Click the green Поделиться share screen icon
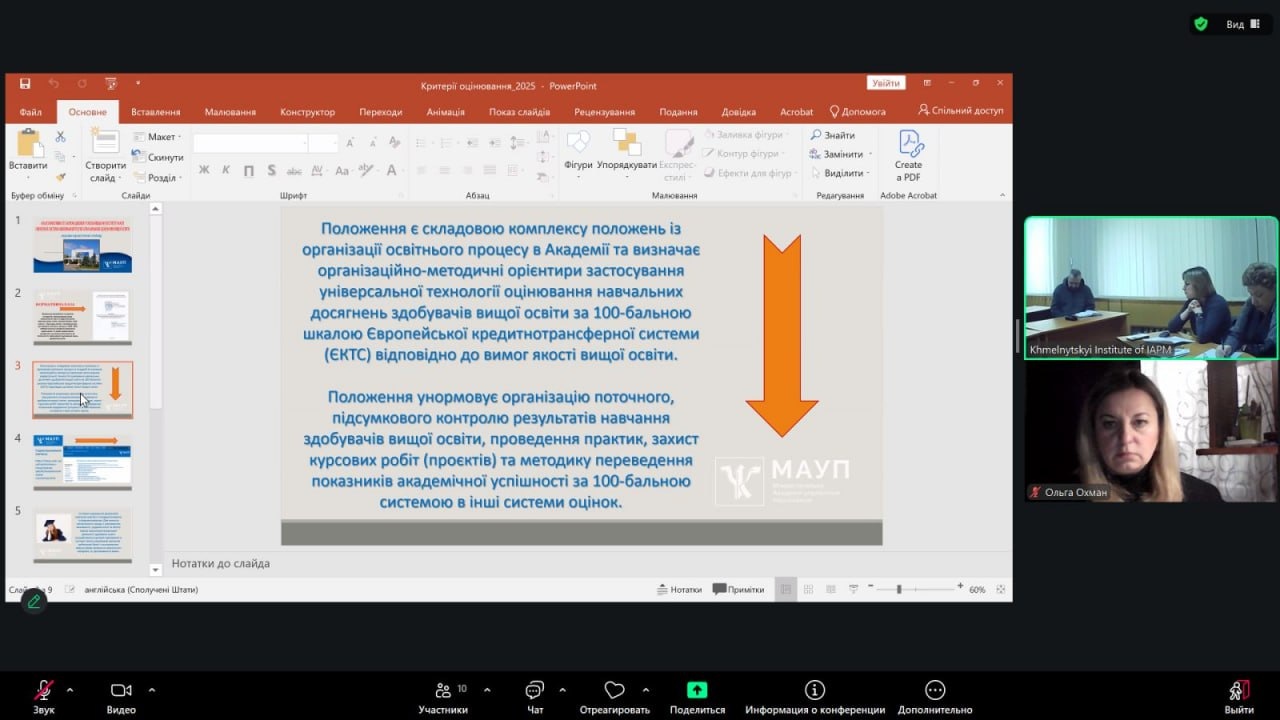 tap(697, 690)
